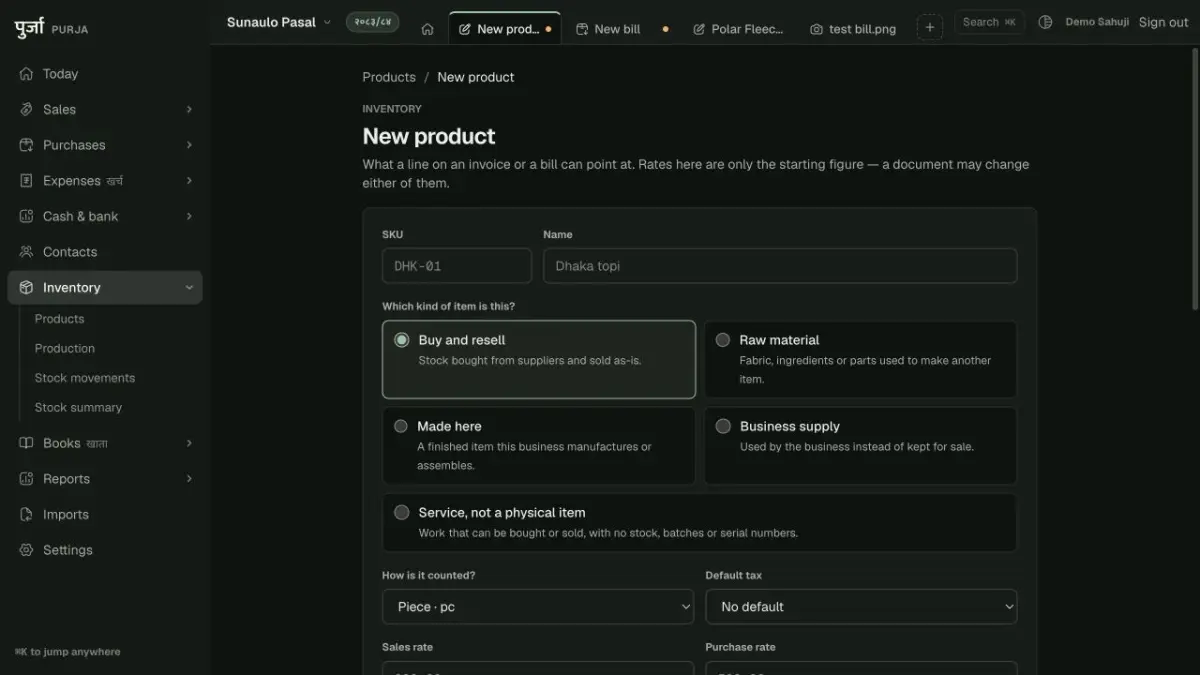
Task: Click the pencil icon on New prod tab
Action: click(464, 30)
